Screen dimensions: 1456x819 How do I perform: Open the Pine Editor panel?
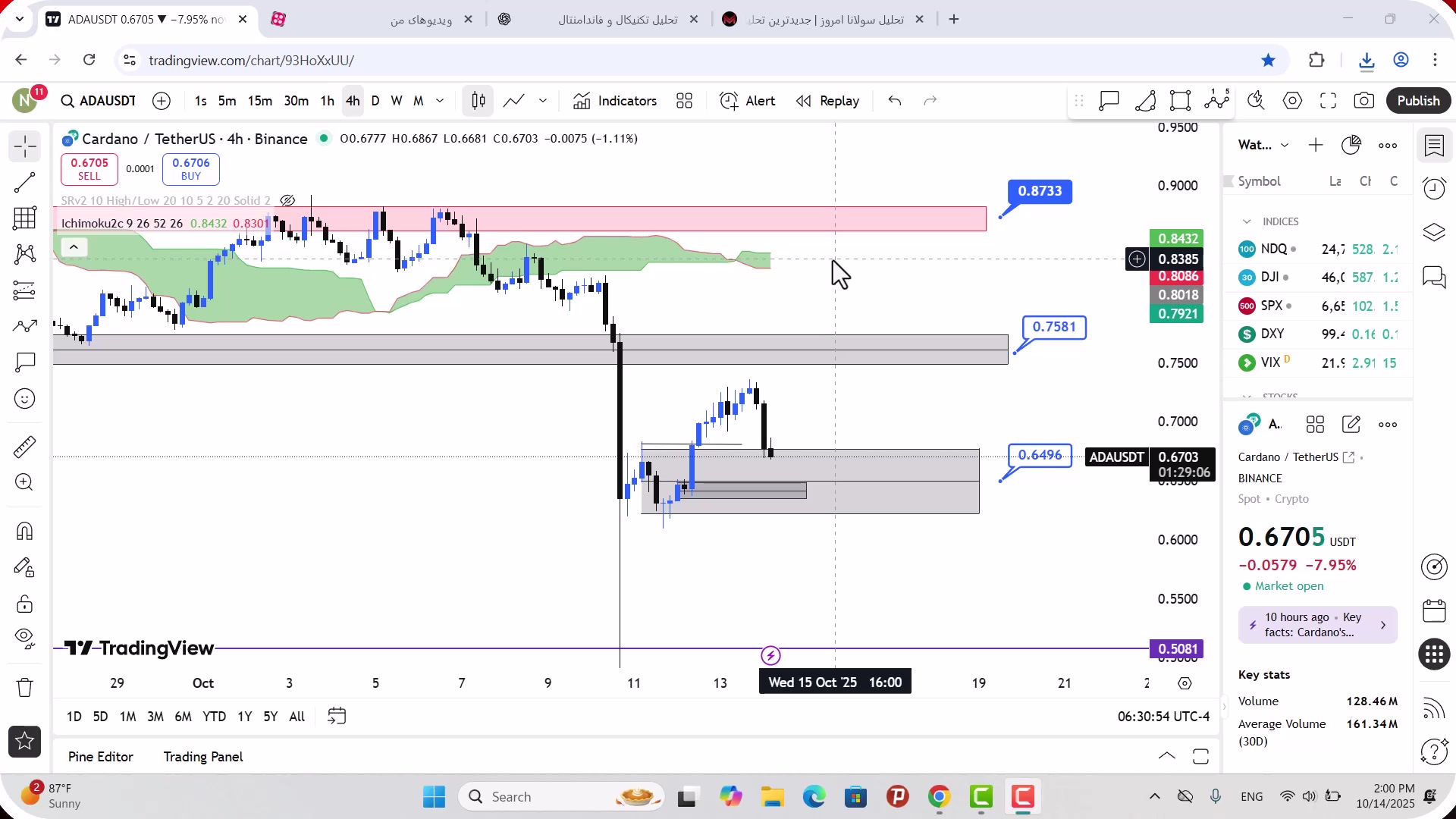pos(101,757)
